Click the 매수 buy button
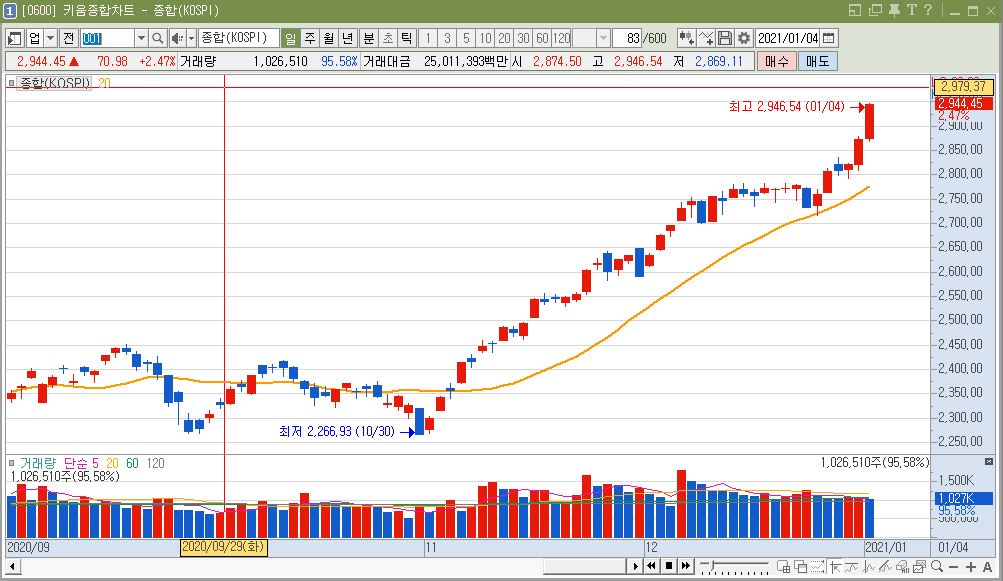The image size is (1003, 581). pos(777,61)
